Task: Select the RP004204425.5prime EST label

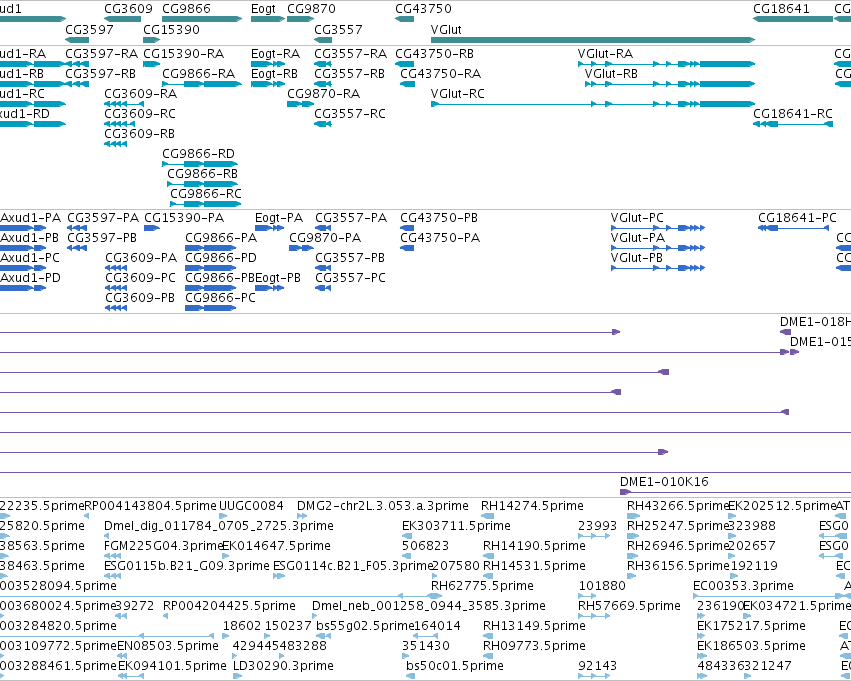Action: (x=230, y=607)
